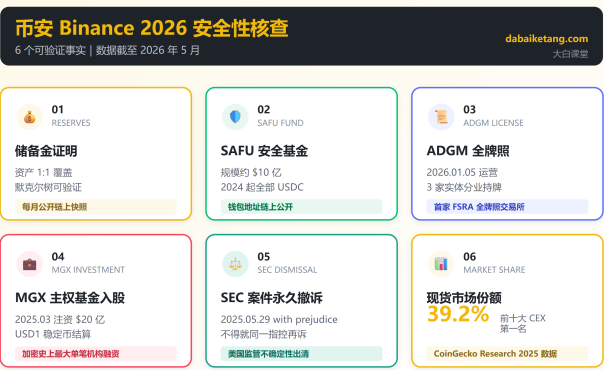Click the text 规模约 $10 亿
The height and width of the screenshot is (370, 604).
tap(251, 172)
